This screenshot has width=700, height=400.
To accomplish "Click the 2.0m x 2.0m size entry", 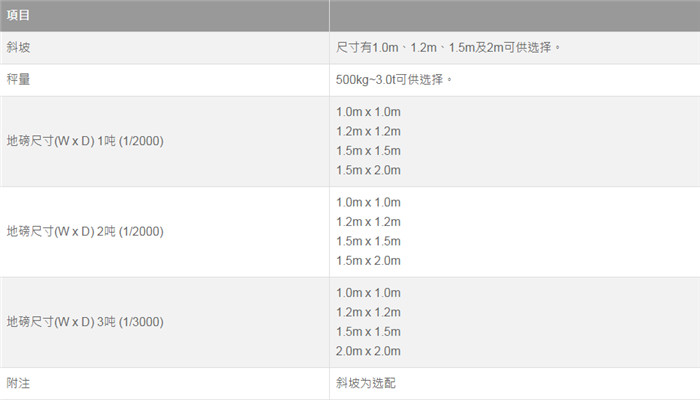I will pos(369,351).
